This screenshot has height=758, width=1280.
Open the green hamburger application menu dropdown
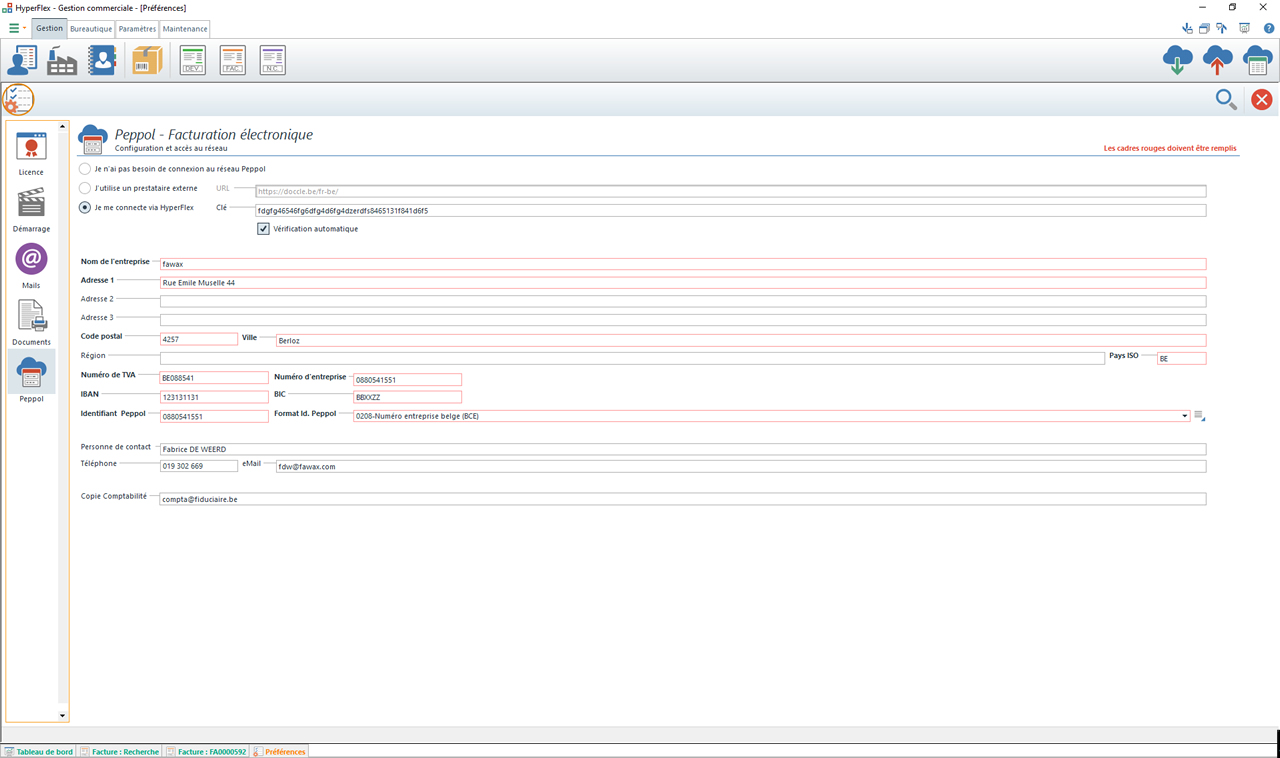[x=17, y=28]
